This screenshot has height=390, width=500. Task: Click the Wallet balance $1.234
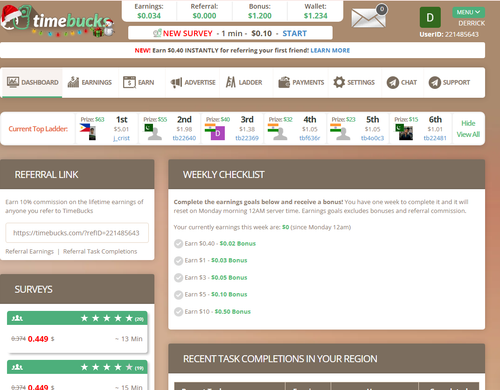pyautogui.click(x=316, y=16)
